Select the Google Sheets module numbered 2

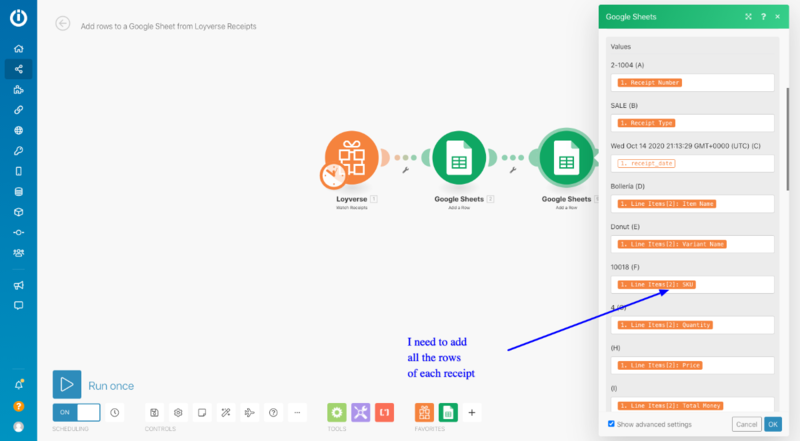(x=459, y=158)
